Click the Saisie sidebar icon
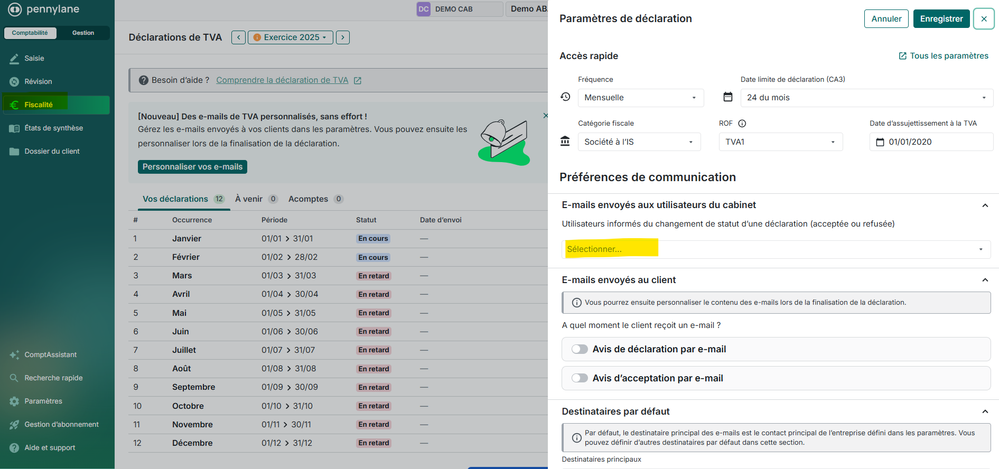Screen dimensions: 999x469 coord(14,58)
